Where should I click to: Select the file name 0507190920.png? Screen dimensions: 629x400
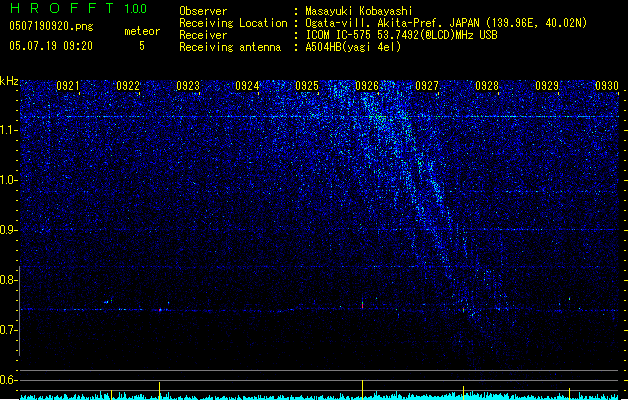click(51, 26)
